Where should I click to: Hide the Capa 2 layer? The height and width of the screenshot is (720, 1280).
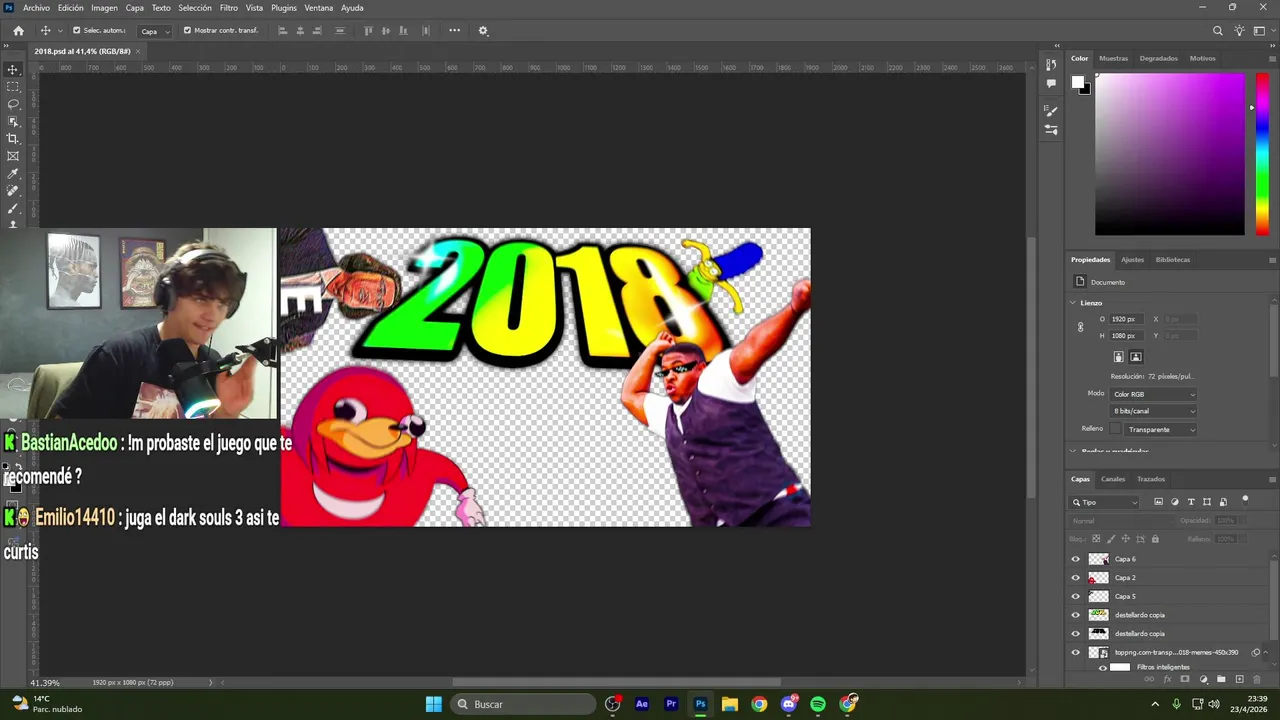tap(1076, 578)
